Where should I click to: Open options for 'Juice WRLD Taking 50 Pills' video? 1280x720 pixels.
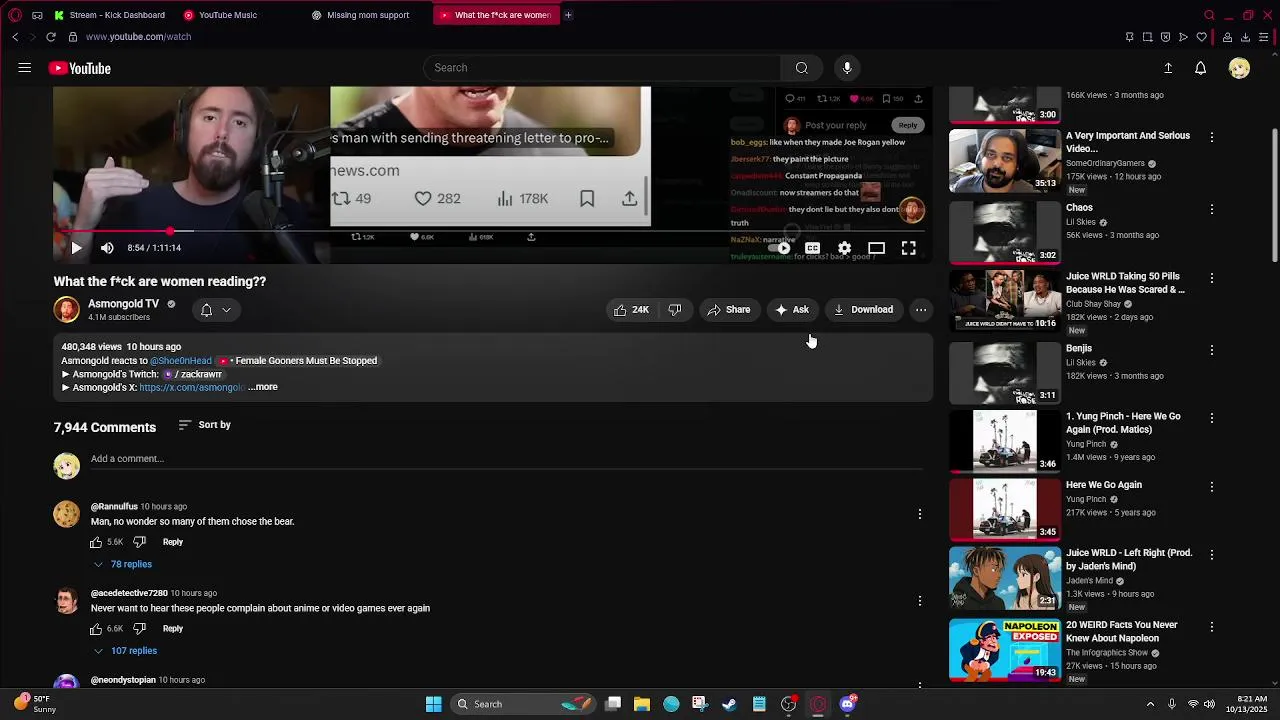point(1212,278)
